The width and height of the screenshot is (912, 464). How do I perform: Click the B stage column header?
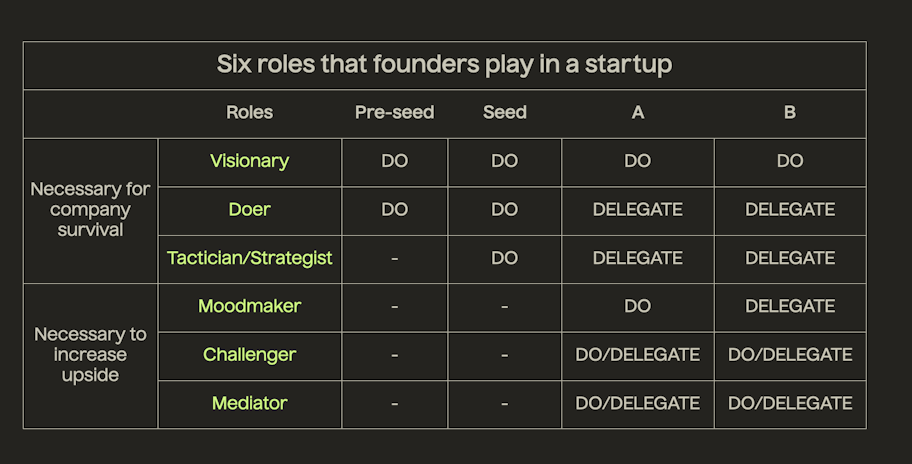pyautogui.click(x=790, y=112)
